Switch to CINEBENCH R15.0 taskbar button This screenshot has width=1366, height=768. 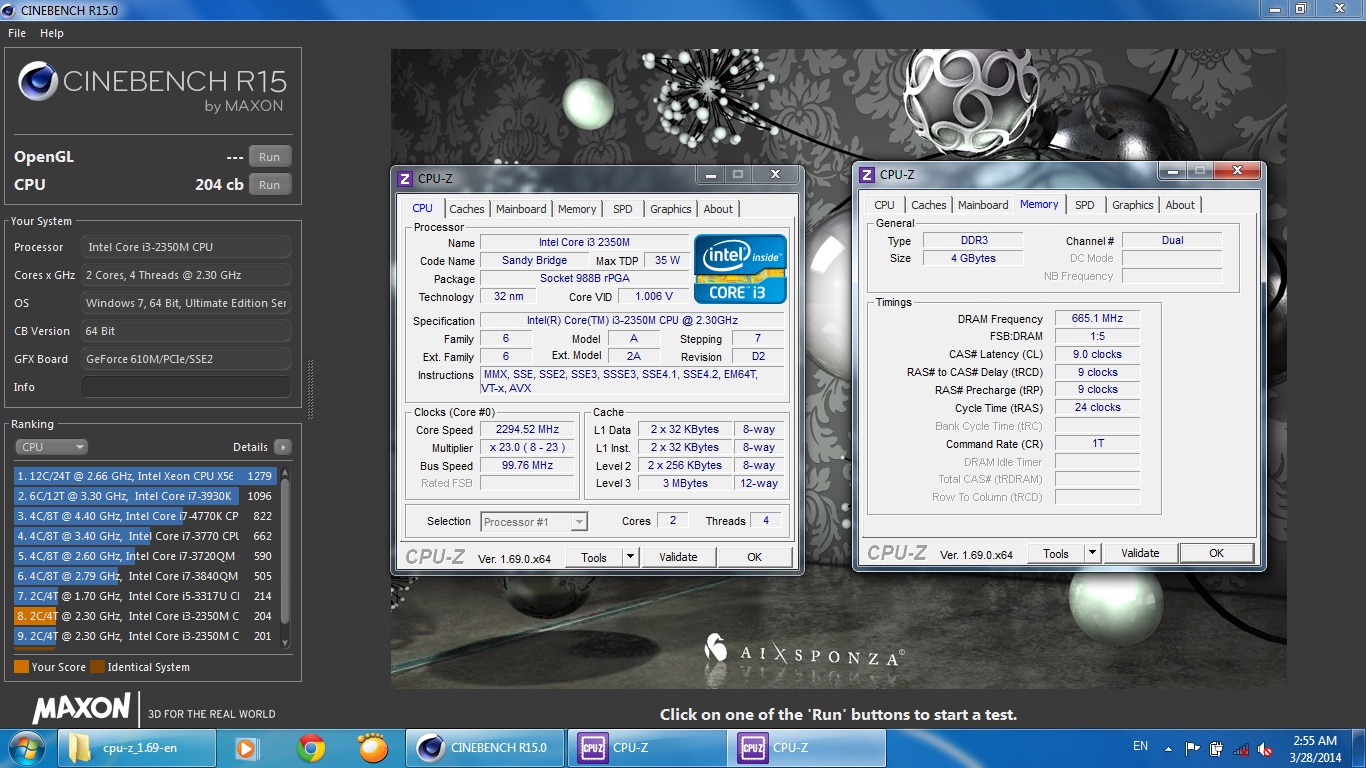485,748
